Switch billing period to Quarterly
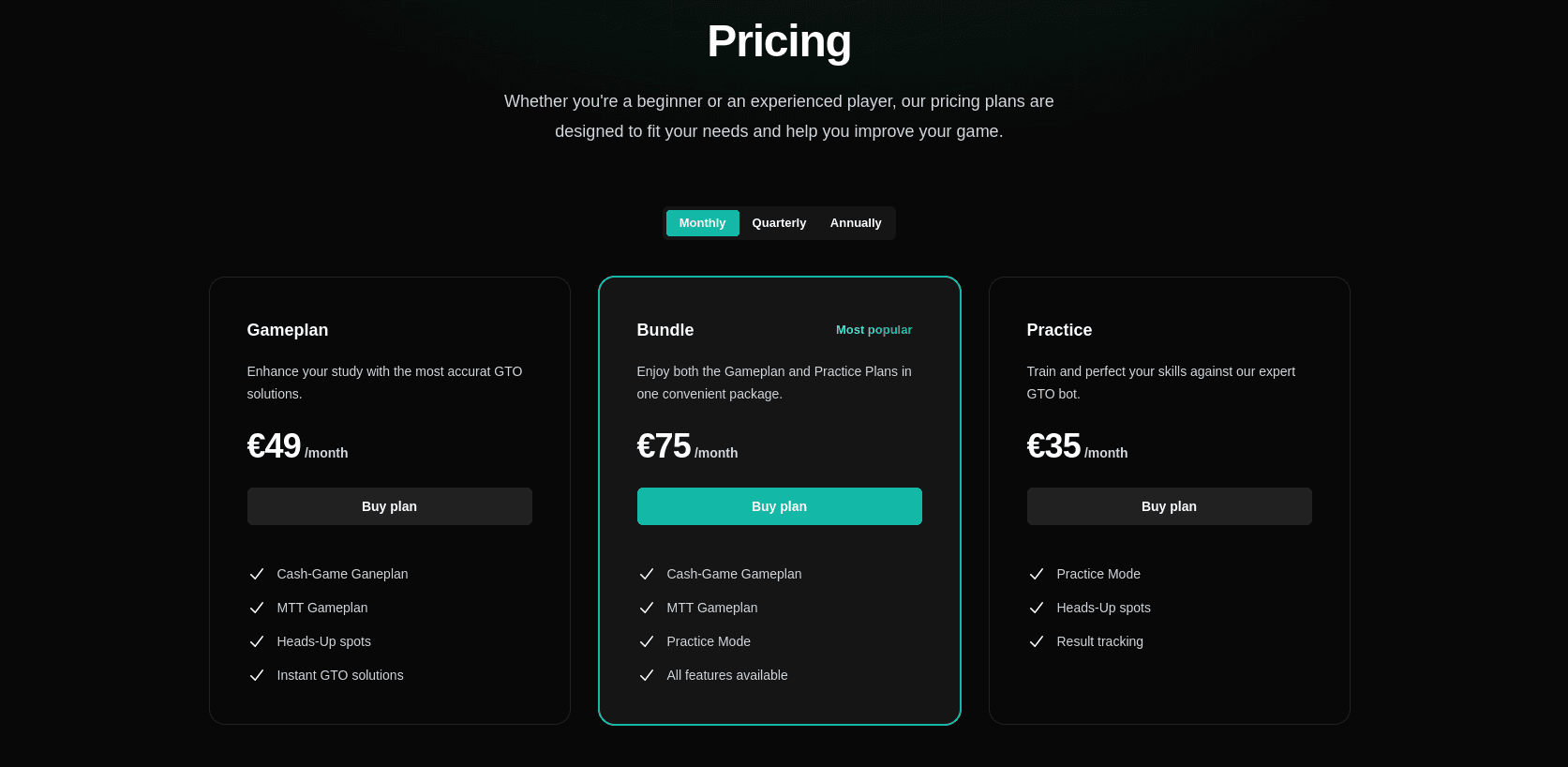Image resolution: width=1568 pixels, height=767 pixels. tap(779, 223)
